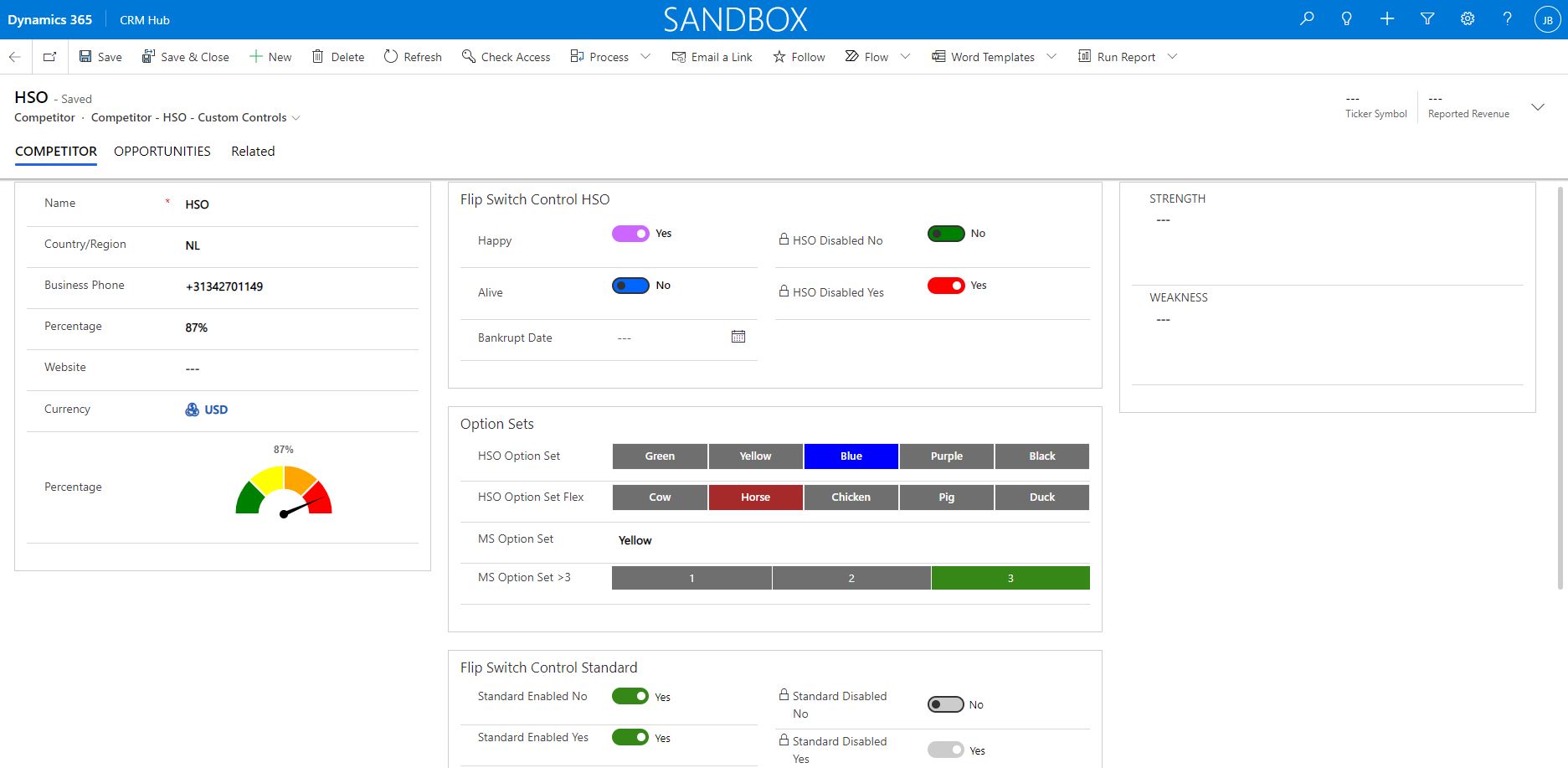1568x768 pixels.
Task: Expand the header fields chevron
Action: [1538, 107]
